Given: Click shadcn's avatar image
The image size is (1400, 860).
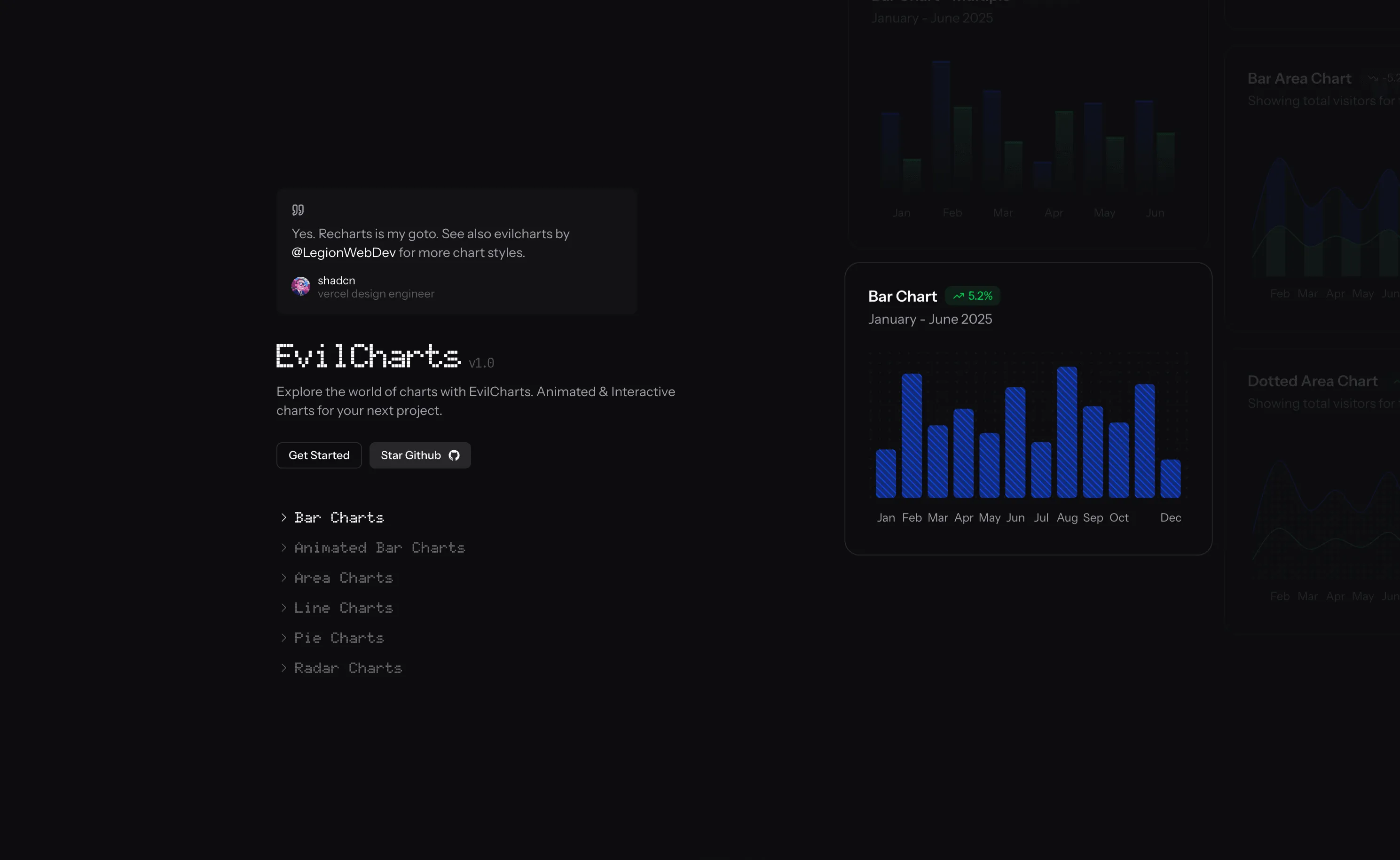Looking at the screenshot, I should [x=301, y=286].
